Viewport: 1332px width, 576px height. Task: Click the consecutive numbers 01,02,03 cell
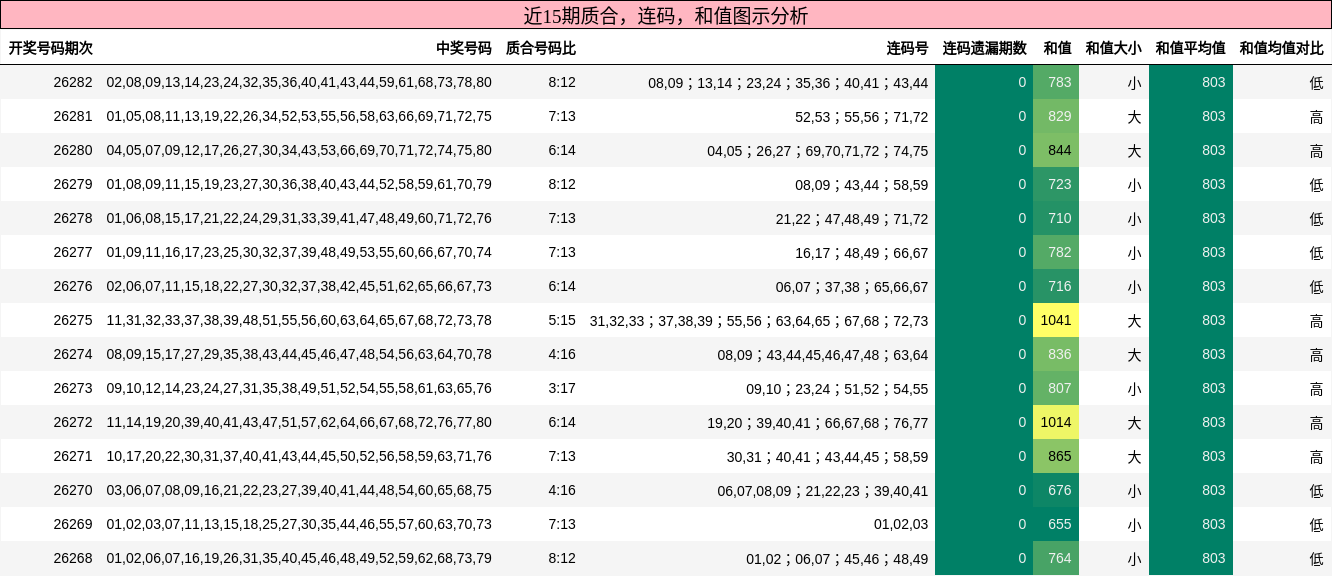pos(901,524)
